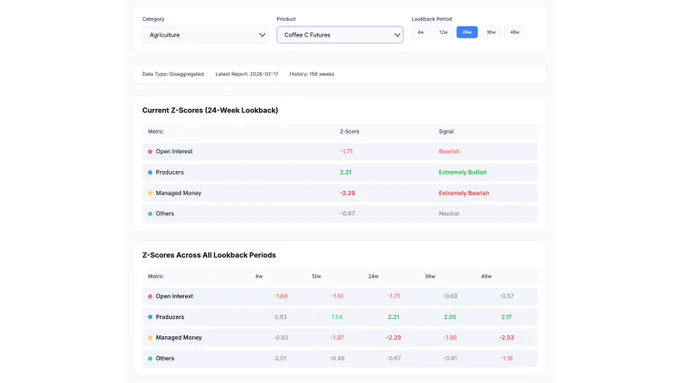Screen dimensions: 680x383
Task: Click the Extremely Bullish signal for Producers
Action: click(463, 172)
